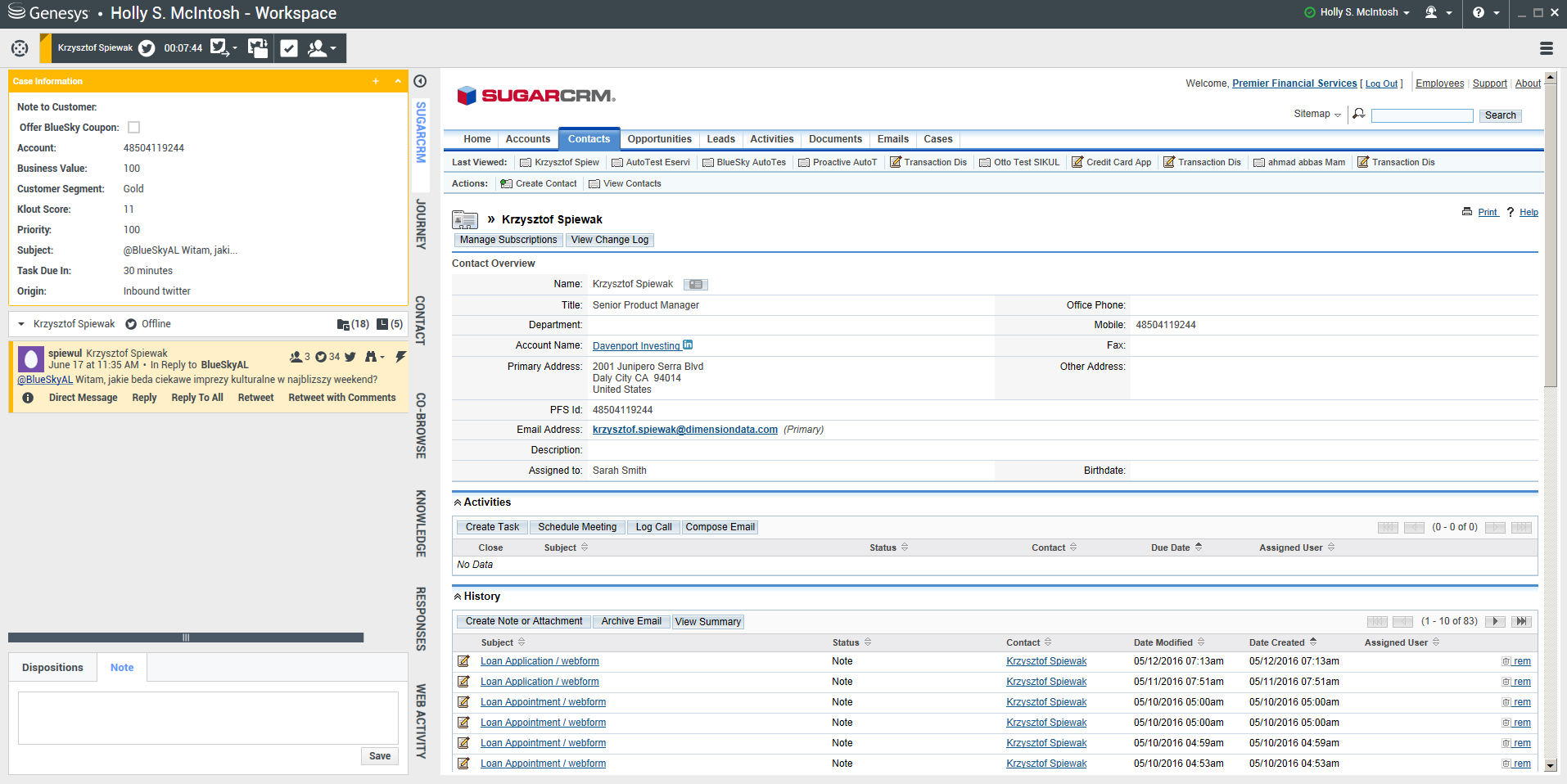Viewport: 1567px width, 784px height.
Task: Open the KNOWLEDGE vertical side tab
Action: [x=421, y=524]
